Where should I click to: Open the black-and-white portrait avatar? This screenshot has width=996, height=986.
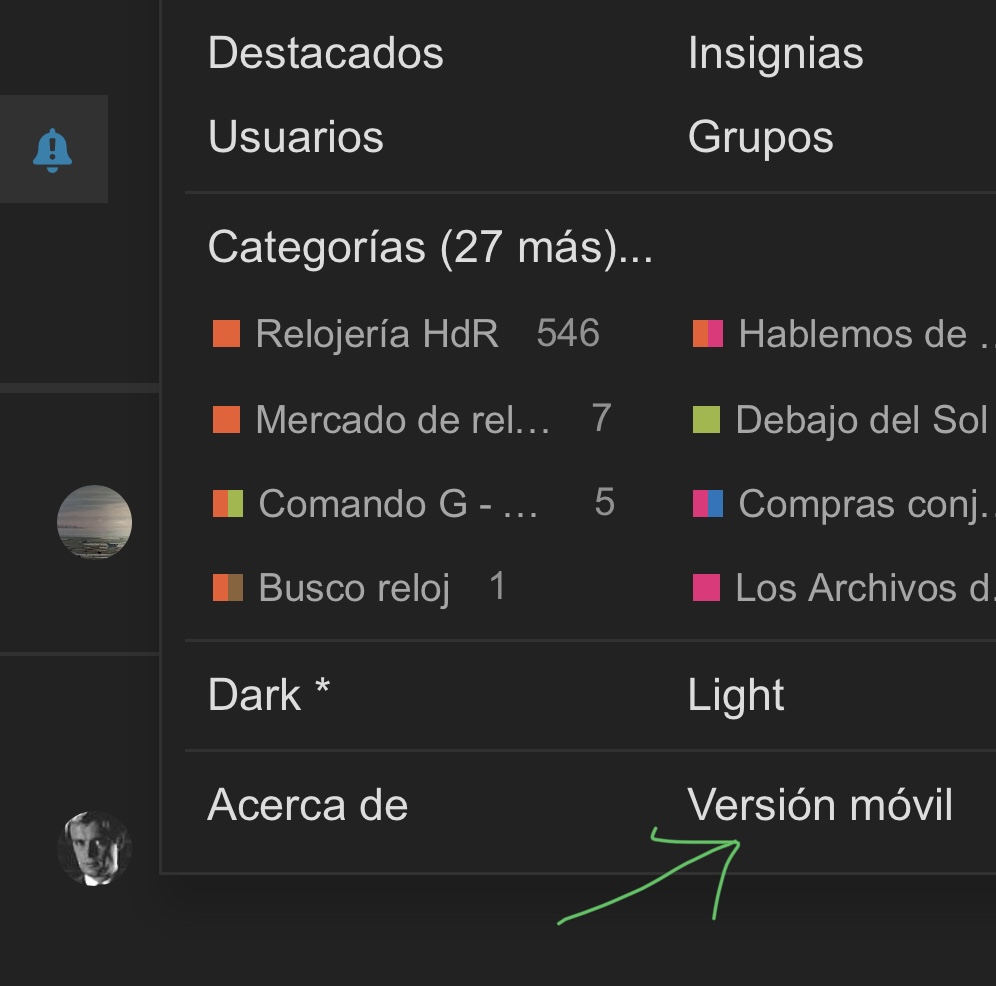pos(95,848)
